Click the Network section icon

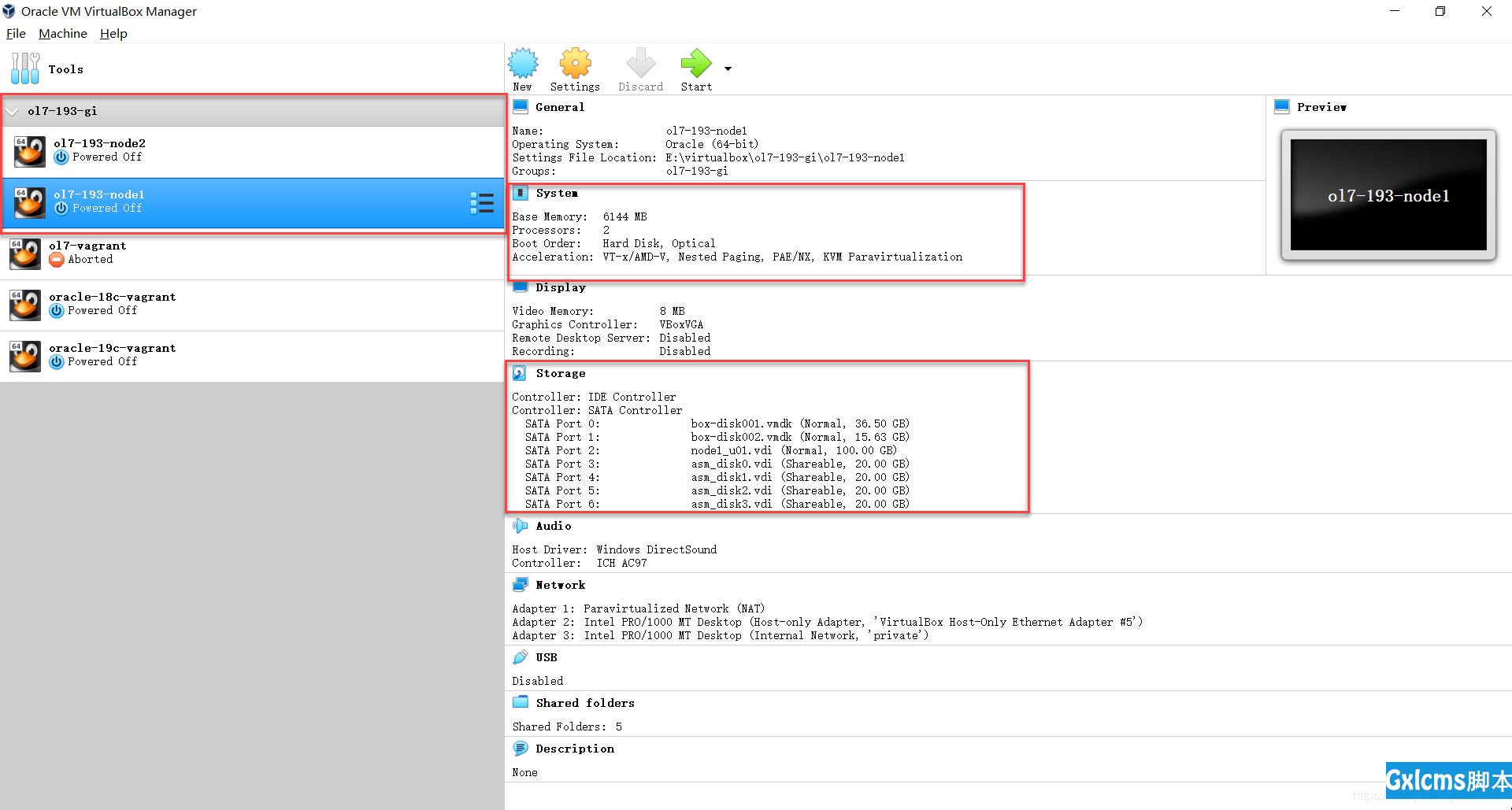pos(521,585)
